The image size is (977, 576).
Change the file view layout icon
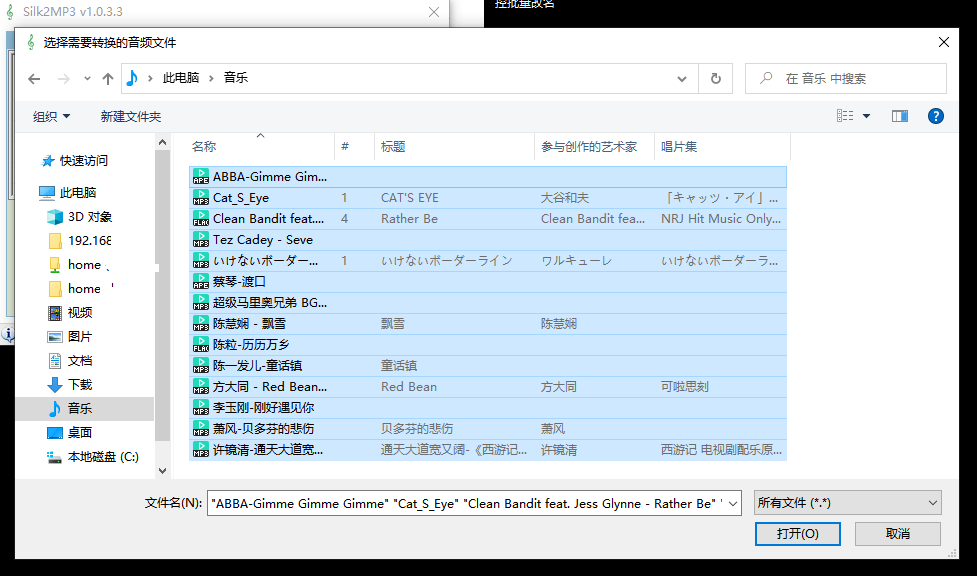[845, 116]
